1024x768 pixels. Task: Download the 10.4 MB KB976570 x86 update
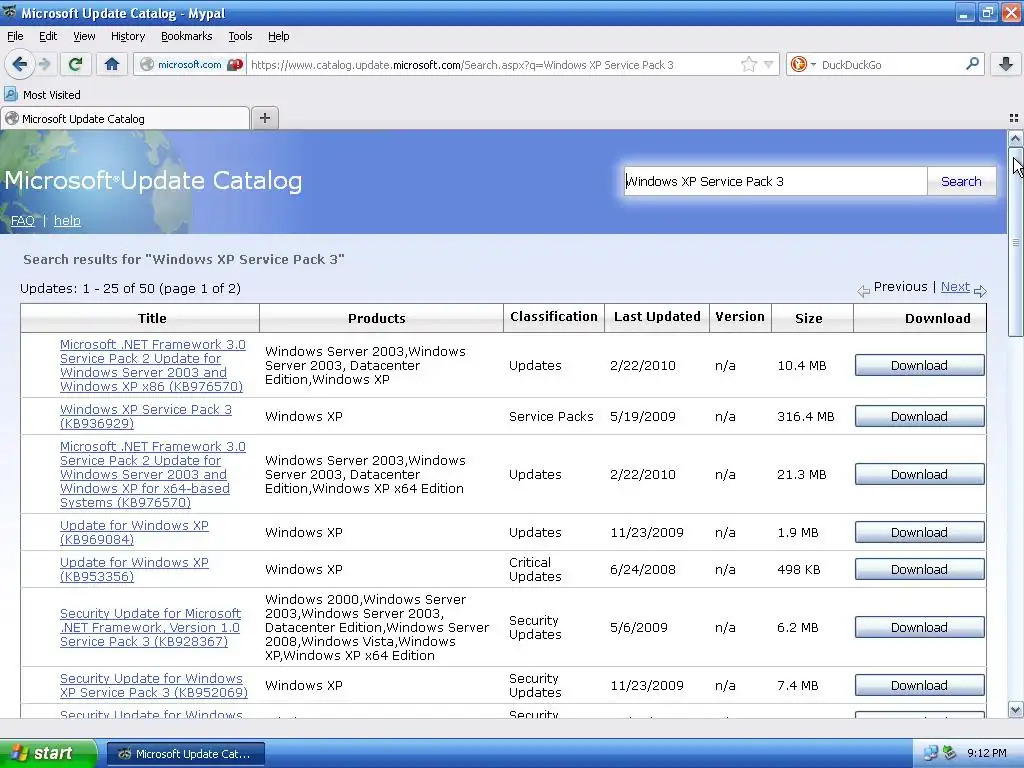[x=920, y=365]
